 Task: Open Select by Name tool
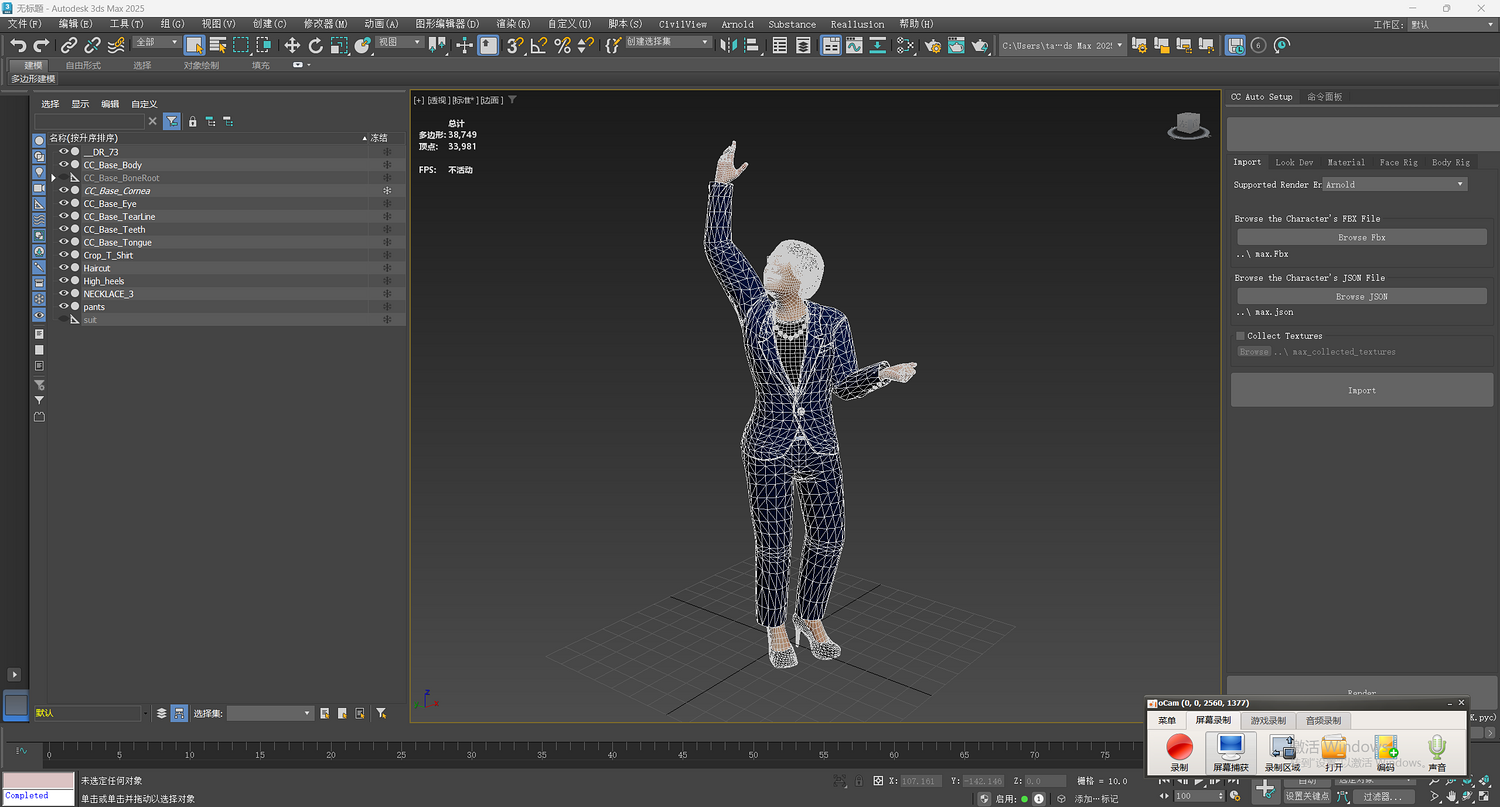(x=217, y=45)
